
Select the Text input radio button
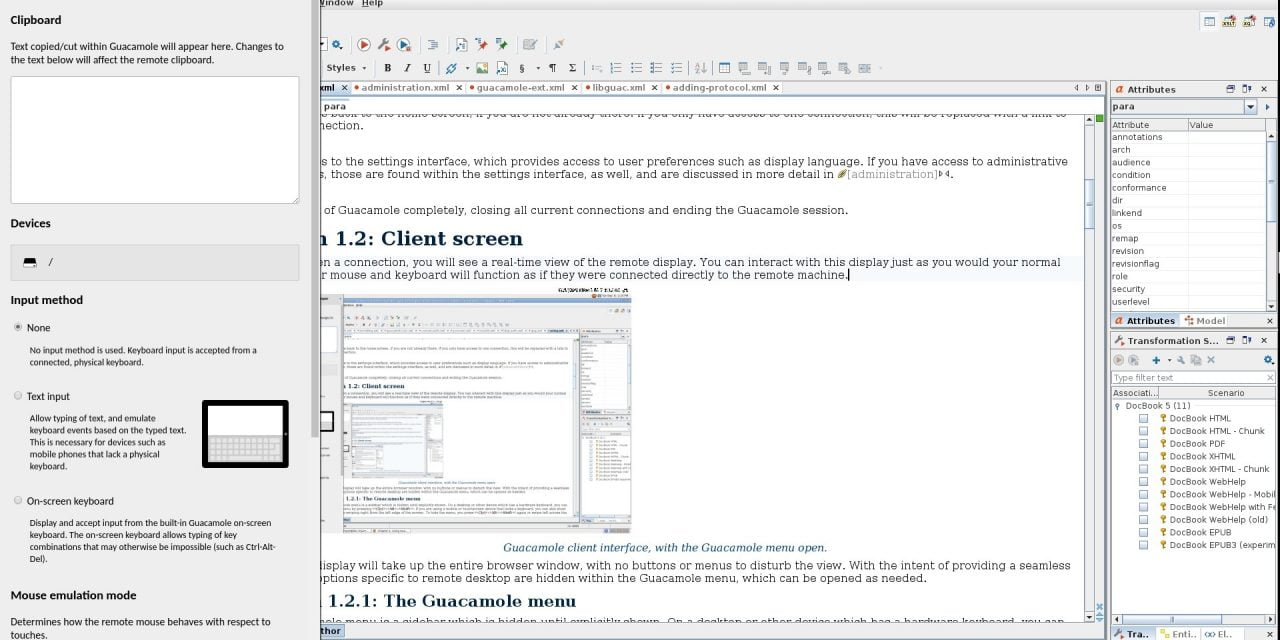[x=18, y=396]
